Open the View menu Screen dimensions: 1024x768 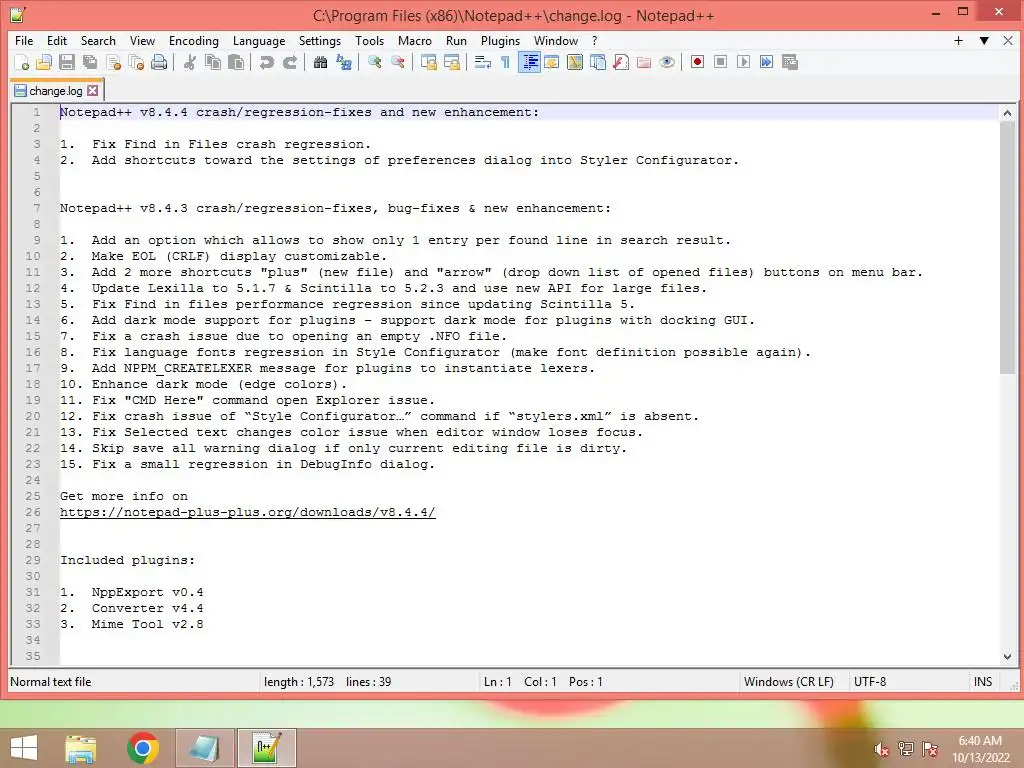click(142, 40)
